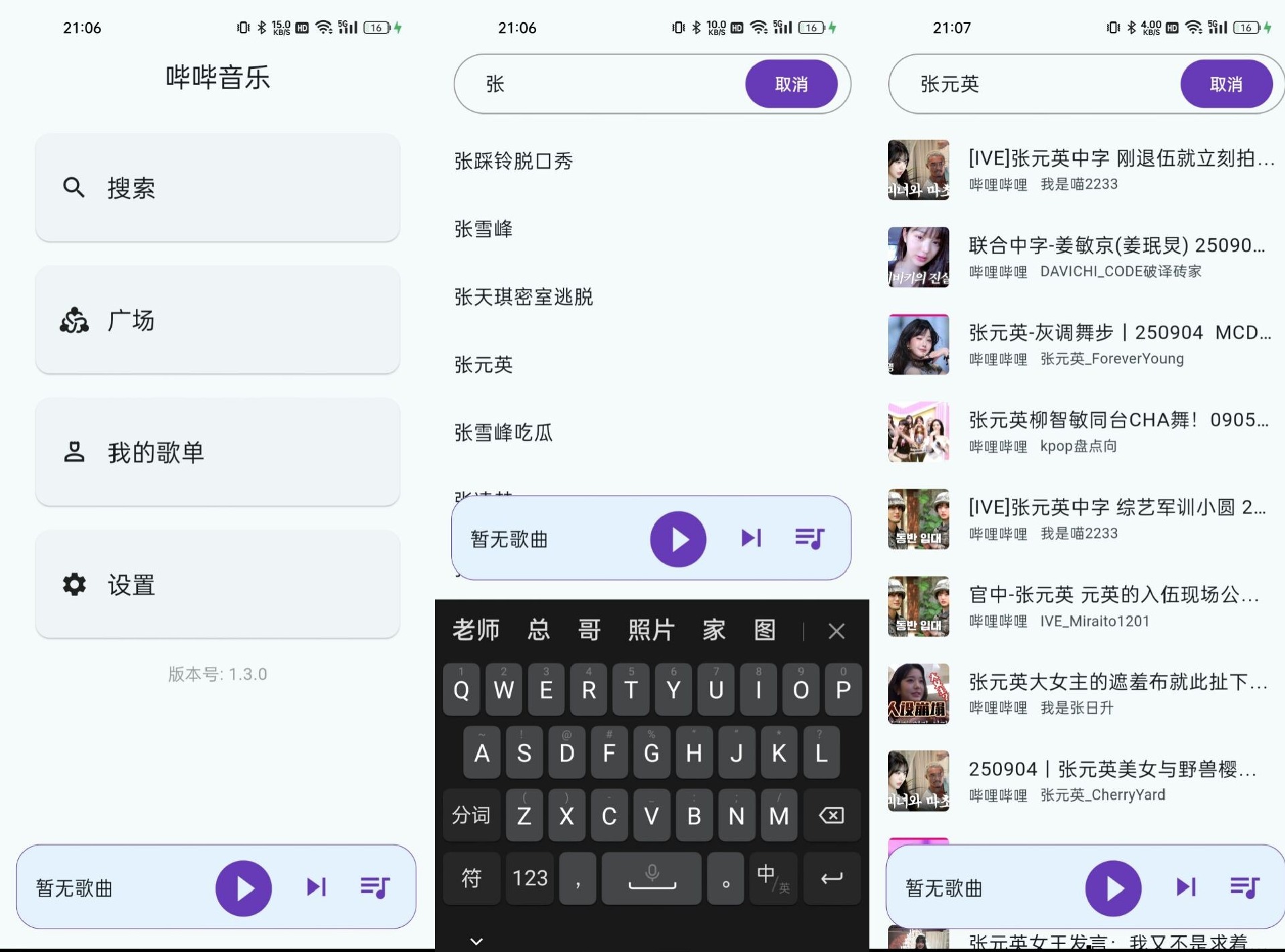The height and width of the screenshot is (952, 1285).
Task: Open the 广场 plaza menu card
Action: (x=217, y=320)
